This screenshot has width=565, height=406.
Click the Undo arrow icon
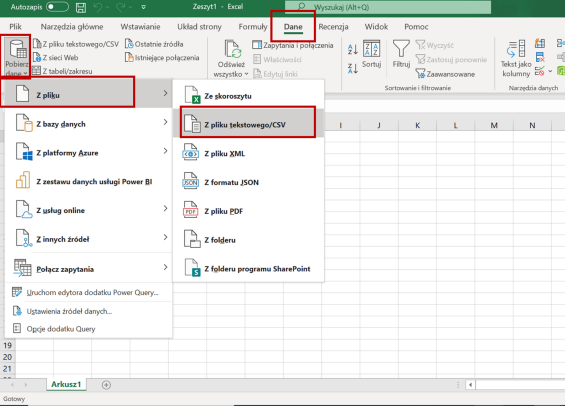click(x=97, y=7)
